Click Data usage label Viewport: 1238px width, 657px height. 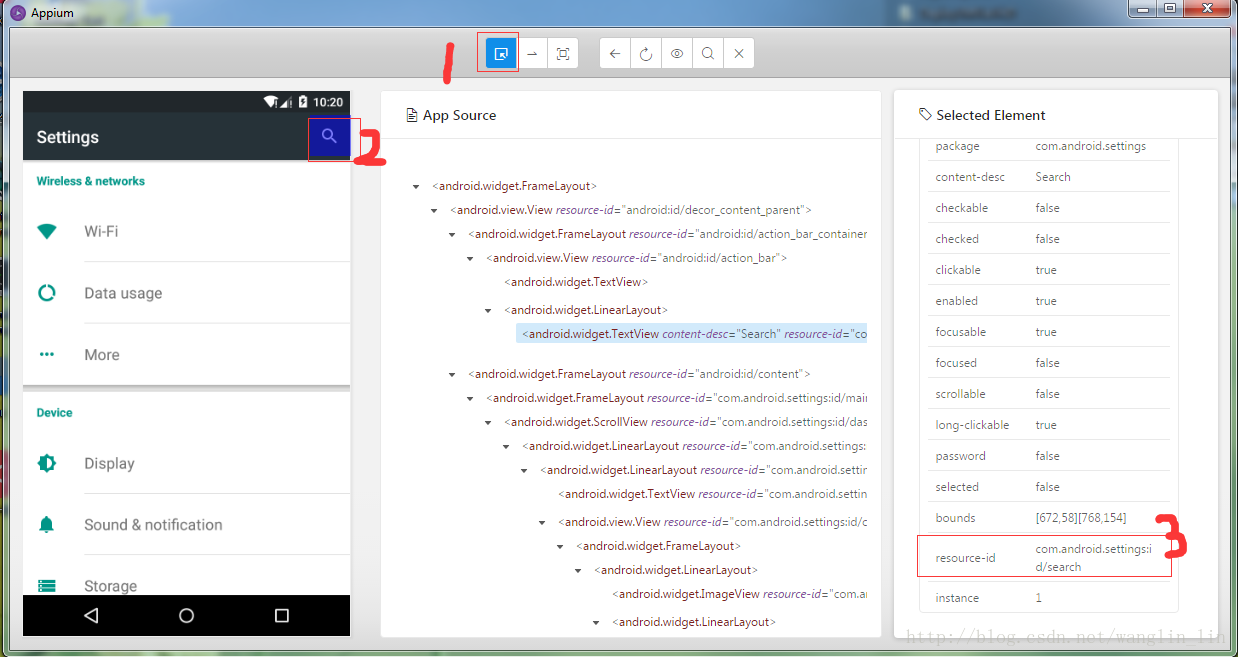(123, 293)
